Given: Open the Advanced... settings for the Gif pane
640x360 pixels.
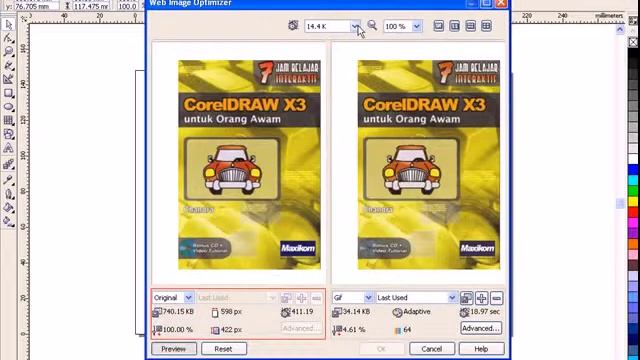Looking at the screenshot, I should (x=481, y=328).
